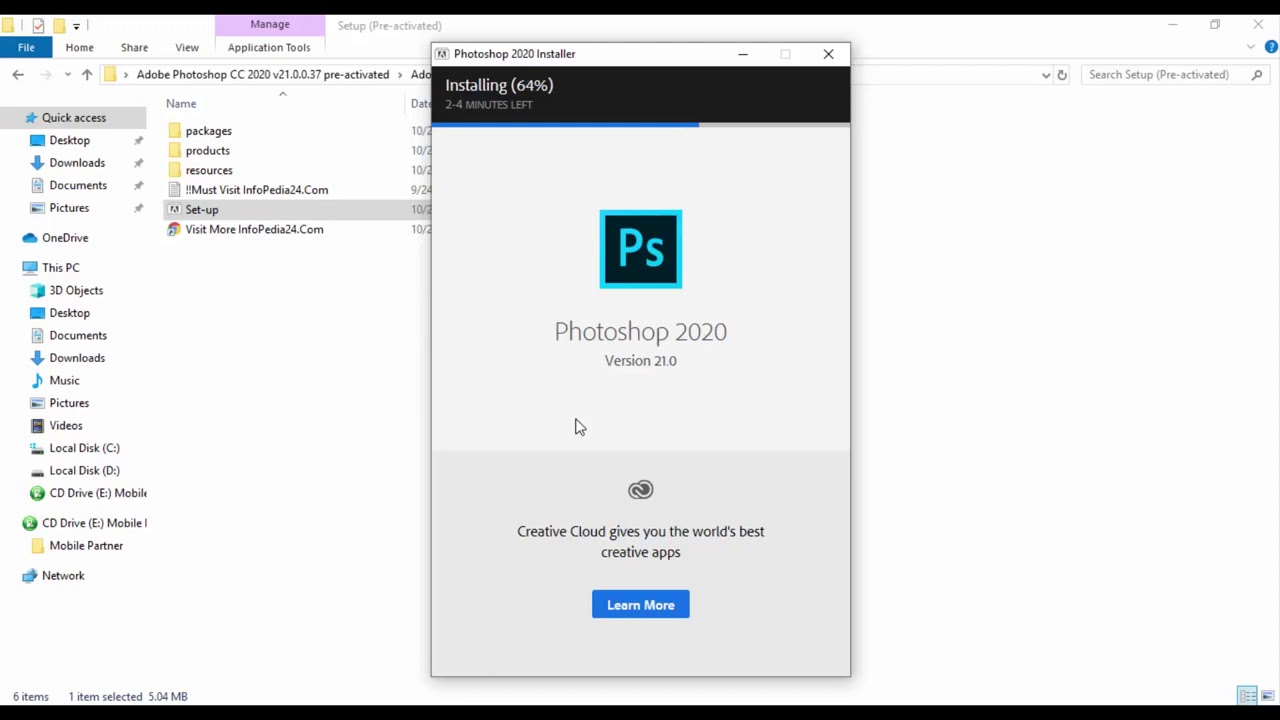The image size is (1280, 720).
Task: Select the Manage contextual tab
Action: (270, 25)
